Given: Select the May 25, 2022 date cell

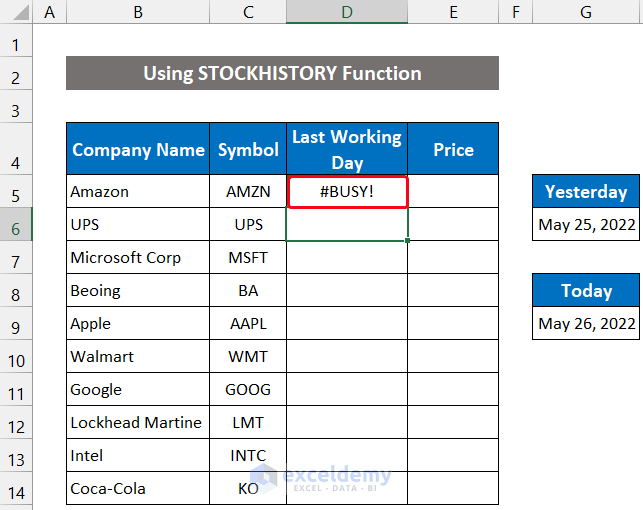Looking at the screenshot, I should pyautogui.click(x=586, y=224).
